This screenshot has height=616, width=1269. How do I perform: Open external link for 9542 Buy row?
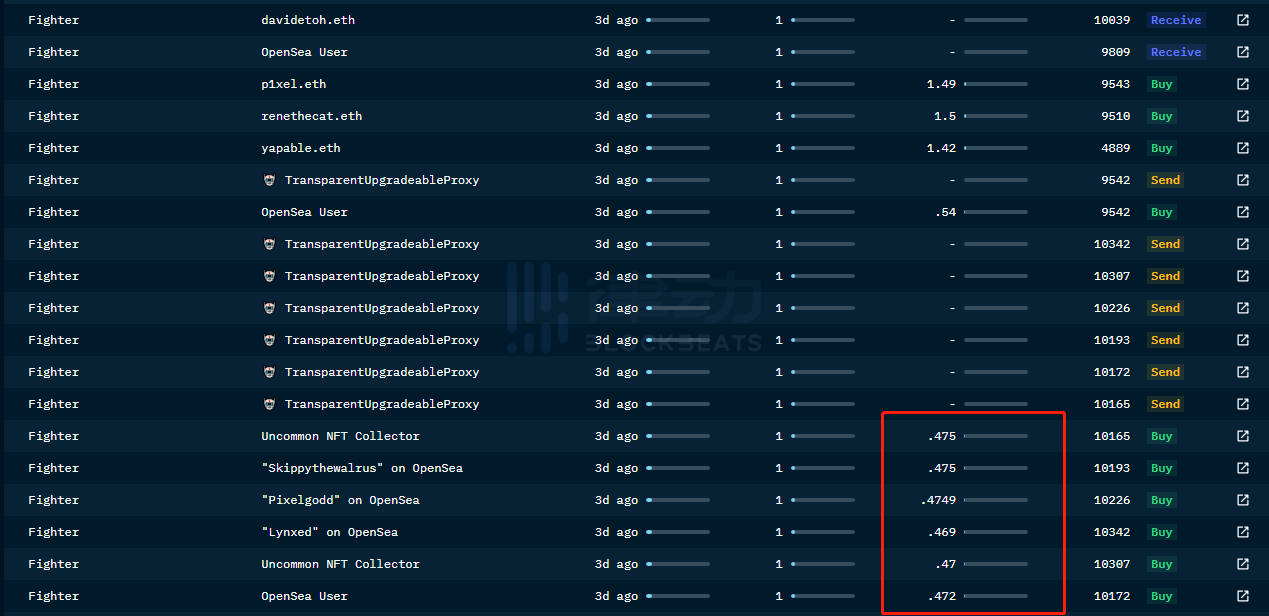[1243, 212]
